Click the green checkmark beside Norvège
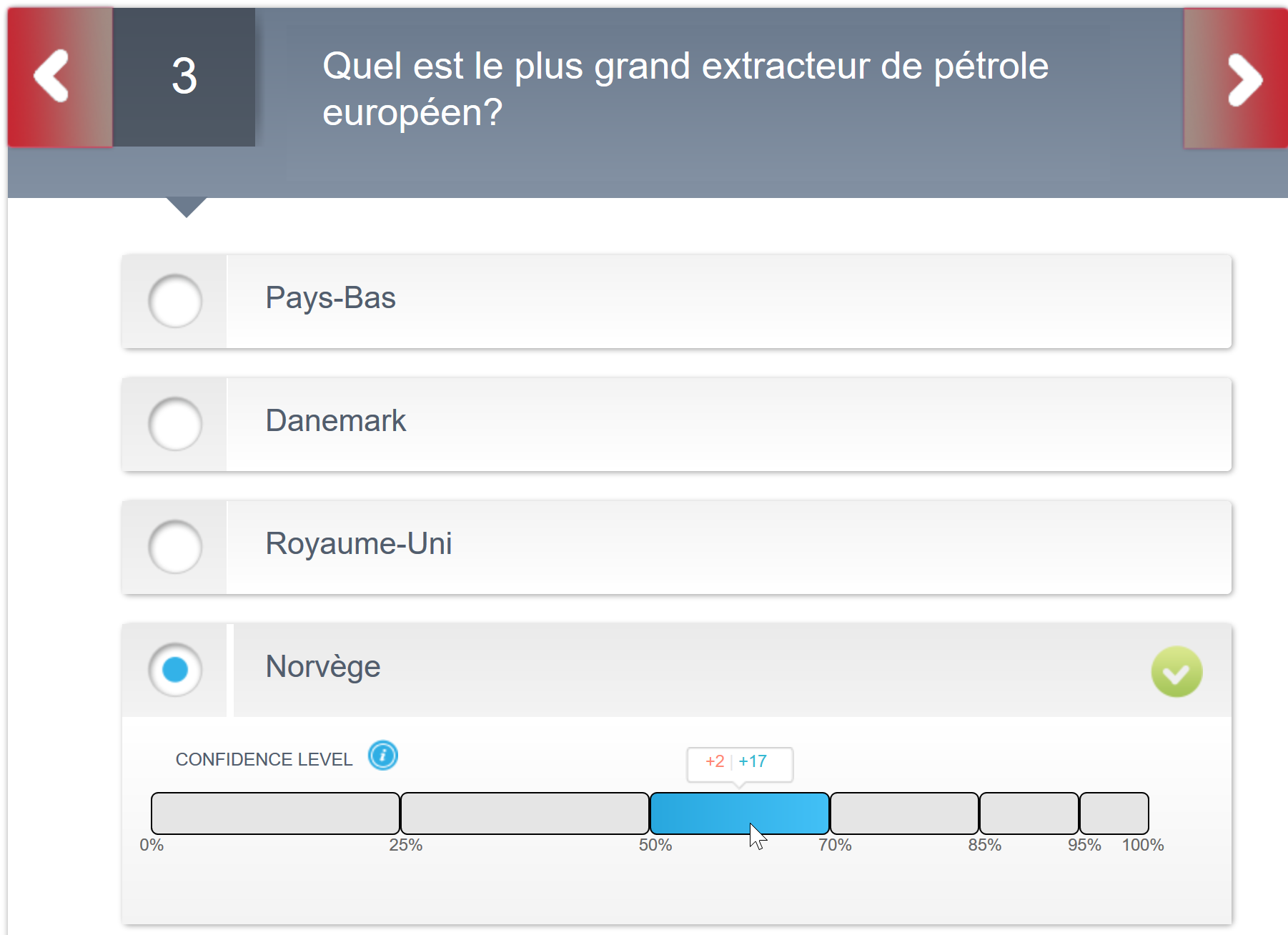Viewport: 1288px width, 935px height. tap(1176, 671)
